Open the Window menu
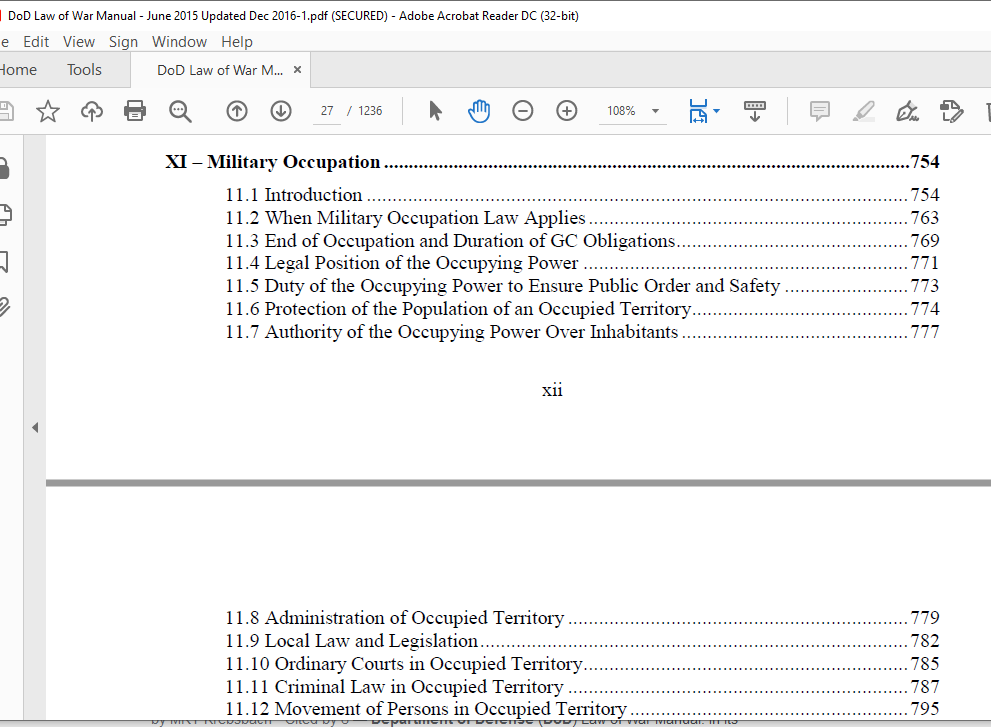This screenshot has width=991, height=727. 179,42
